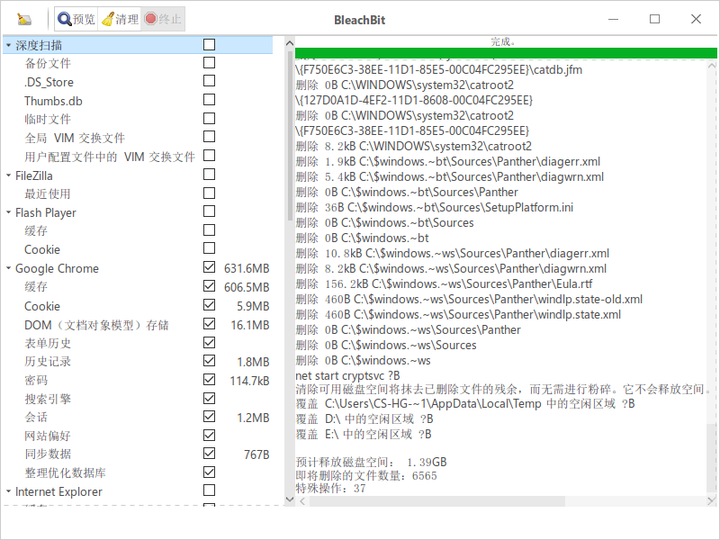Click the Abort (终止) stop button

click(163, 19)
